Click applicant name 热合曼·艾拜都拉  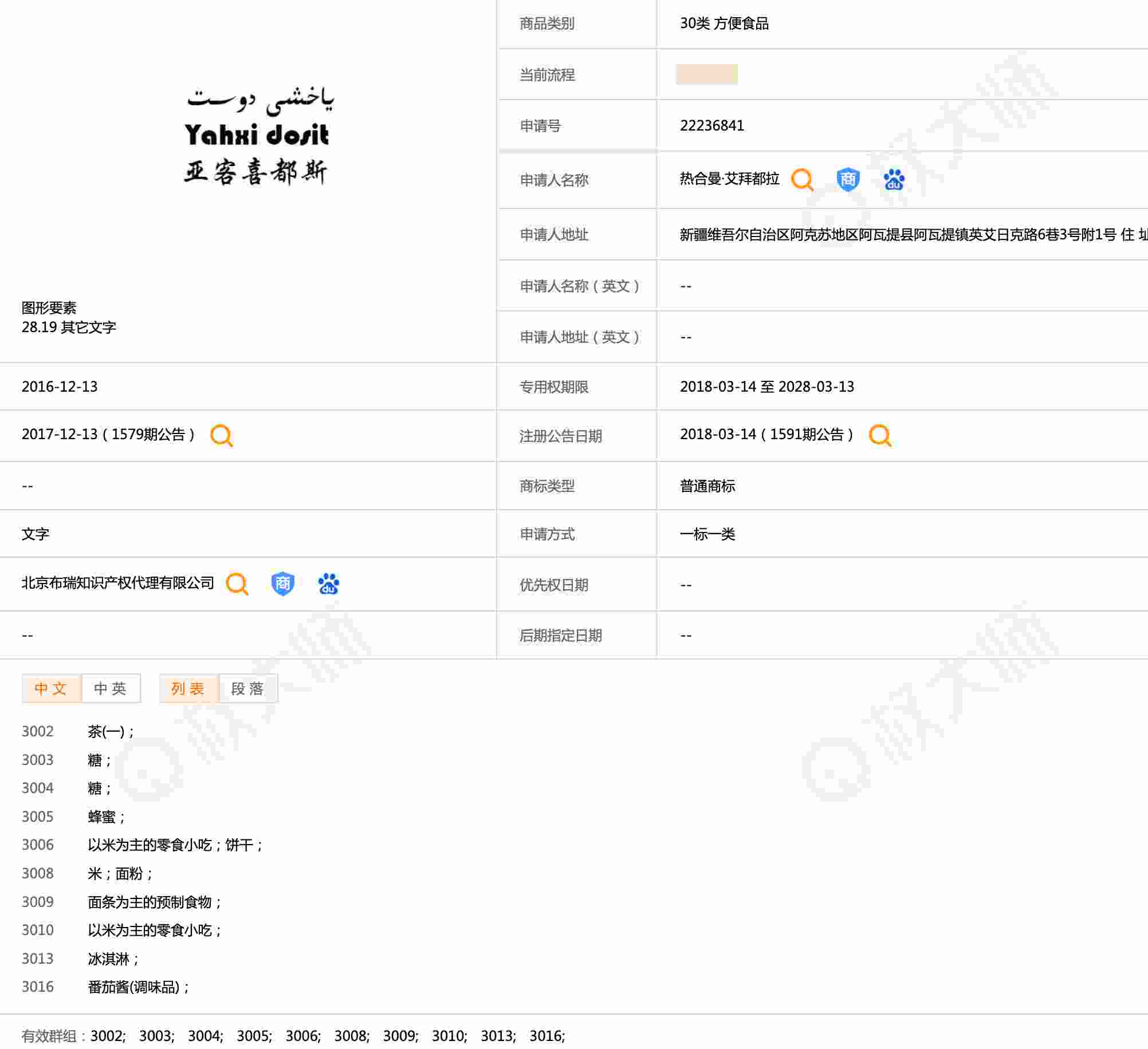click(x=729, y=179)
